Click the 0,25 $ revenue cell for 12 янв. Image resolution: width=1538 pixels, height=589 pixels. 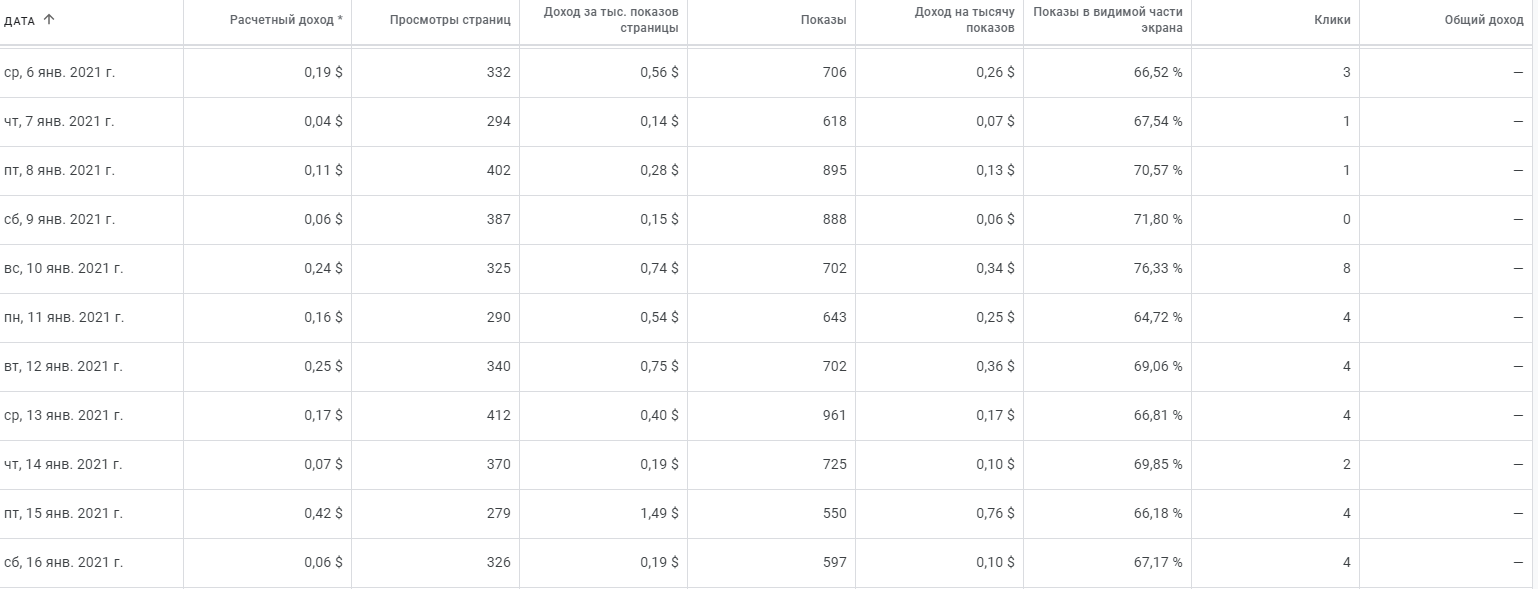point(323,366)
